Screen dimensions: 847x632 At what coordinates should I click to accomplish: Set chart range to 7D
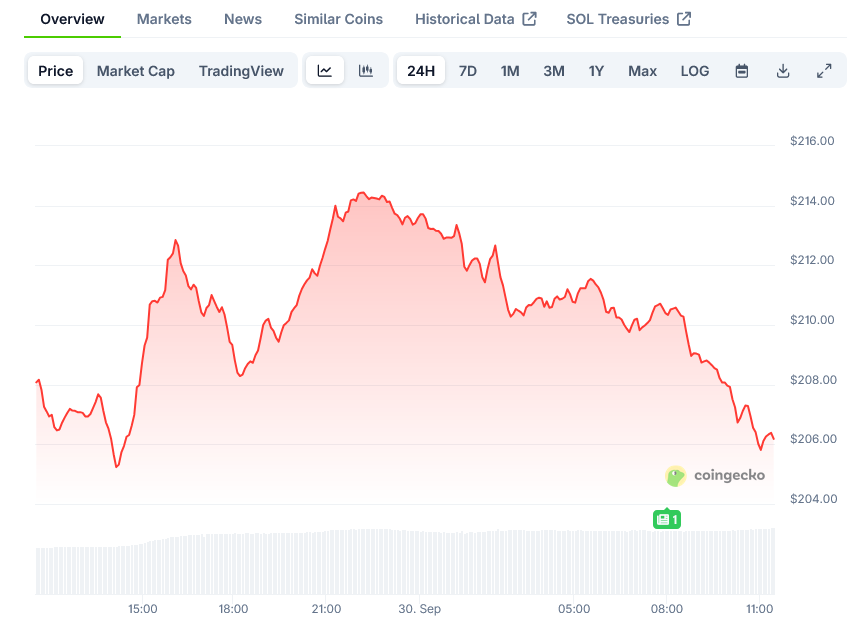(x=467, y=71)
